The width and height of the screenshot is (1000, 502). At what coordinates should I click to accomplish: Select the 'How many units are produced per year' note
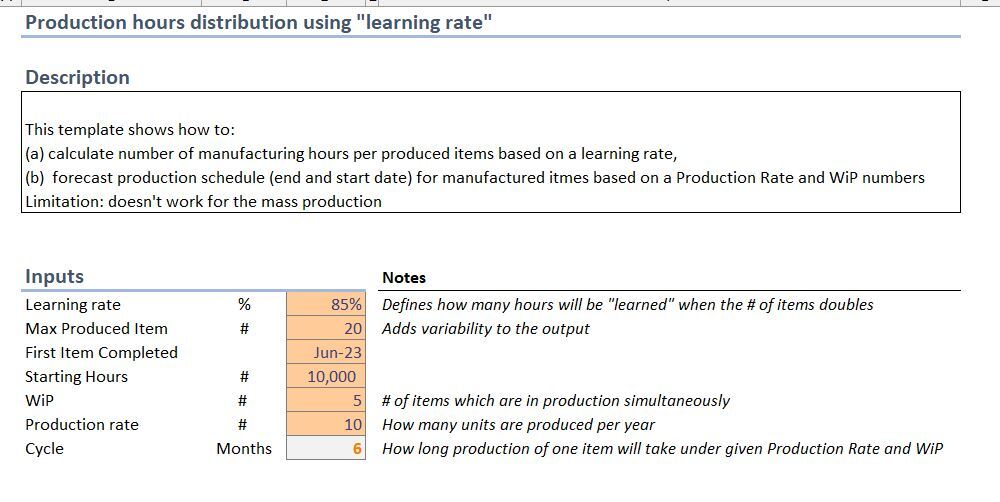[518, 424]
